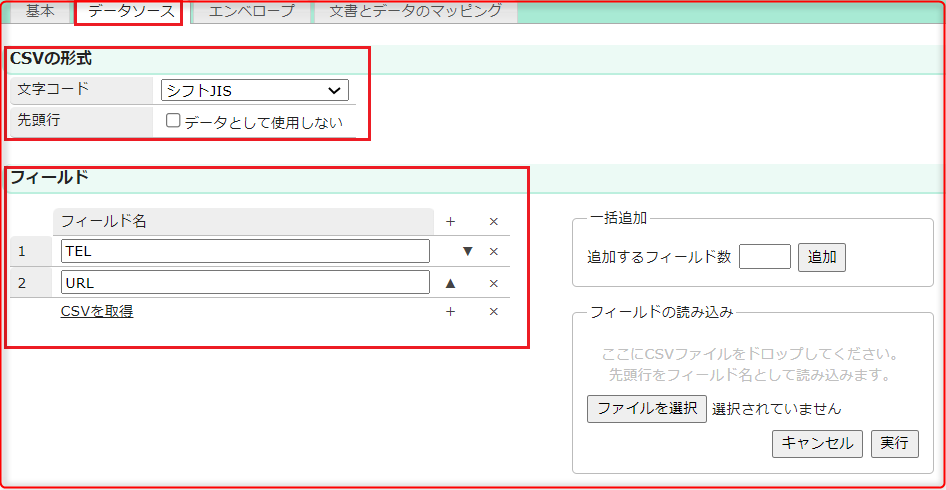
Task: Toggle データとして使用しない checkbox
Action: (x=173, y=121)
